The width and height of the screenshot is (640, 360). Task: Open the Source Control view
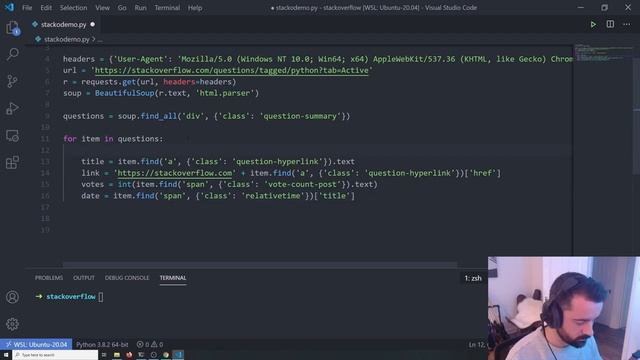(12, 81)
